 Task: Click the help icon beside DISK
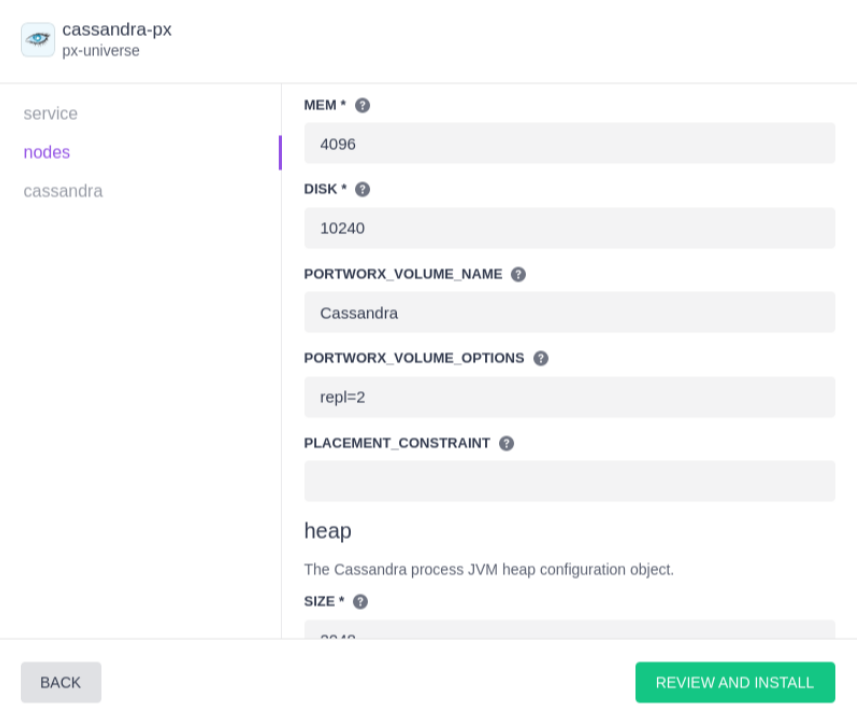pyautogui.click(x=363, y=189)
